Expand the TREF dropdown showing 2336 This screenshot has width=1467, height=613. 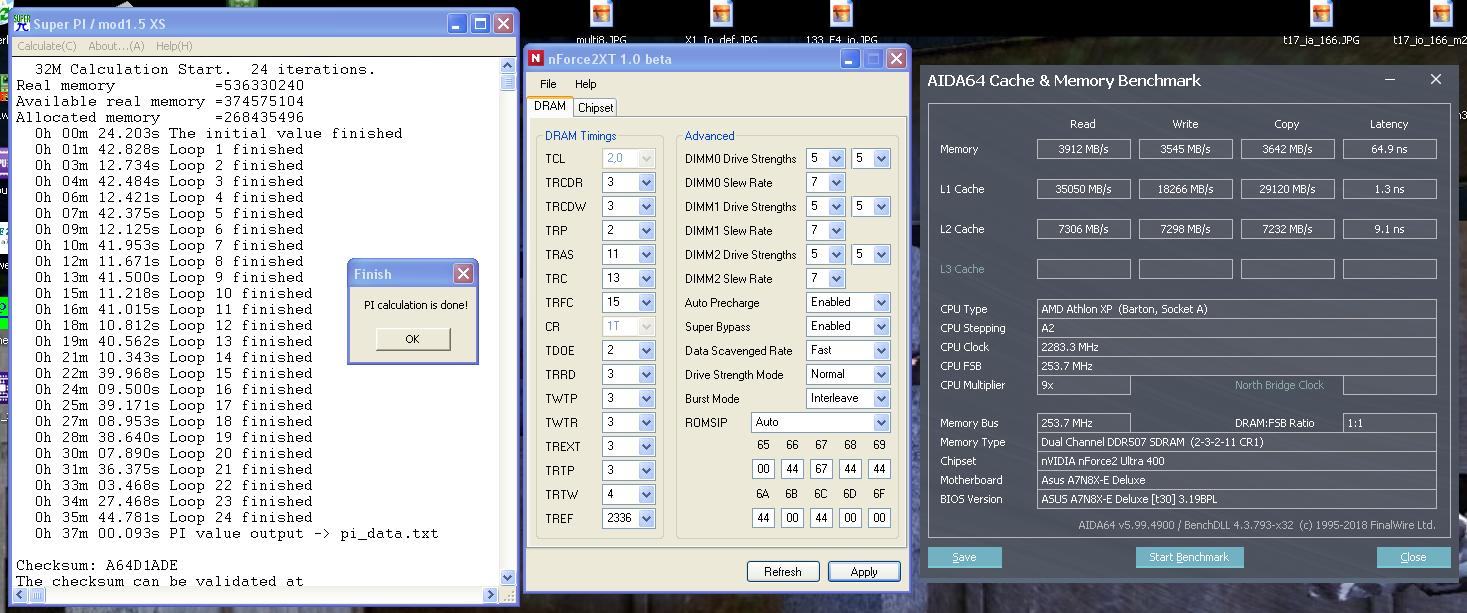(x=646, y=519)
